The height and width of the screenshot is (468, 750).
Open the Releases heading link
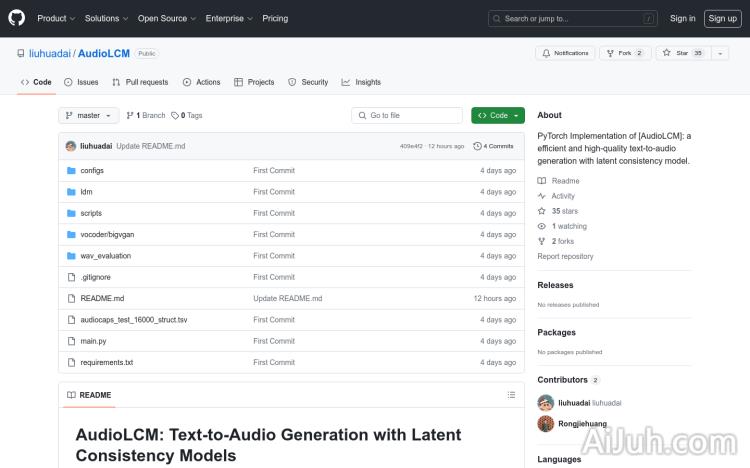click(x=555, y=285)
